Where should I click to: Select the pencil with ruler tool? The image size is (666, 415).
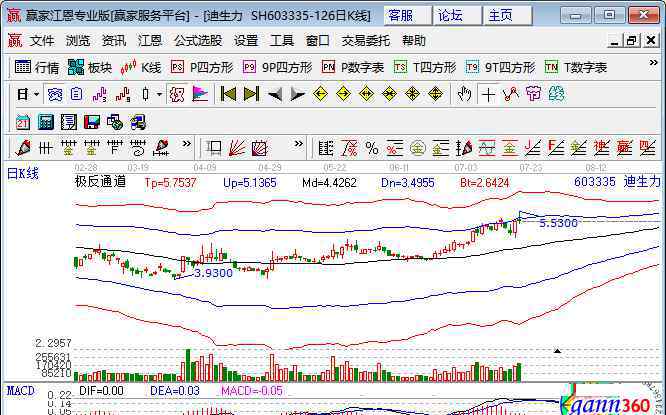pyautogui.click(x=161, y=148)
